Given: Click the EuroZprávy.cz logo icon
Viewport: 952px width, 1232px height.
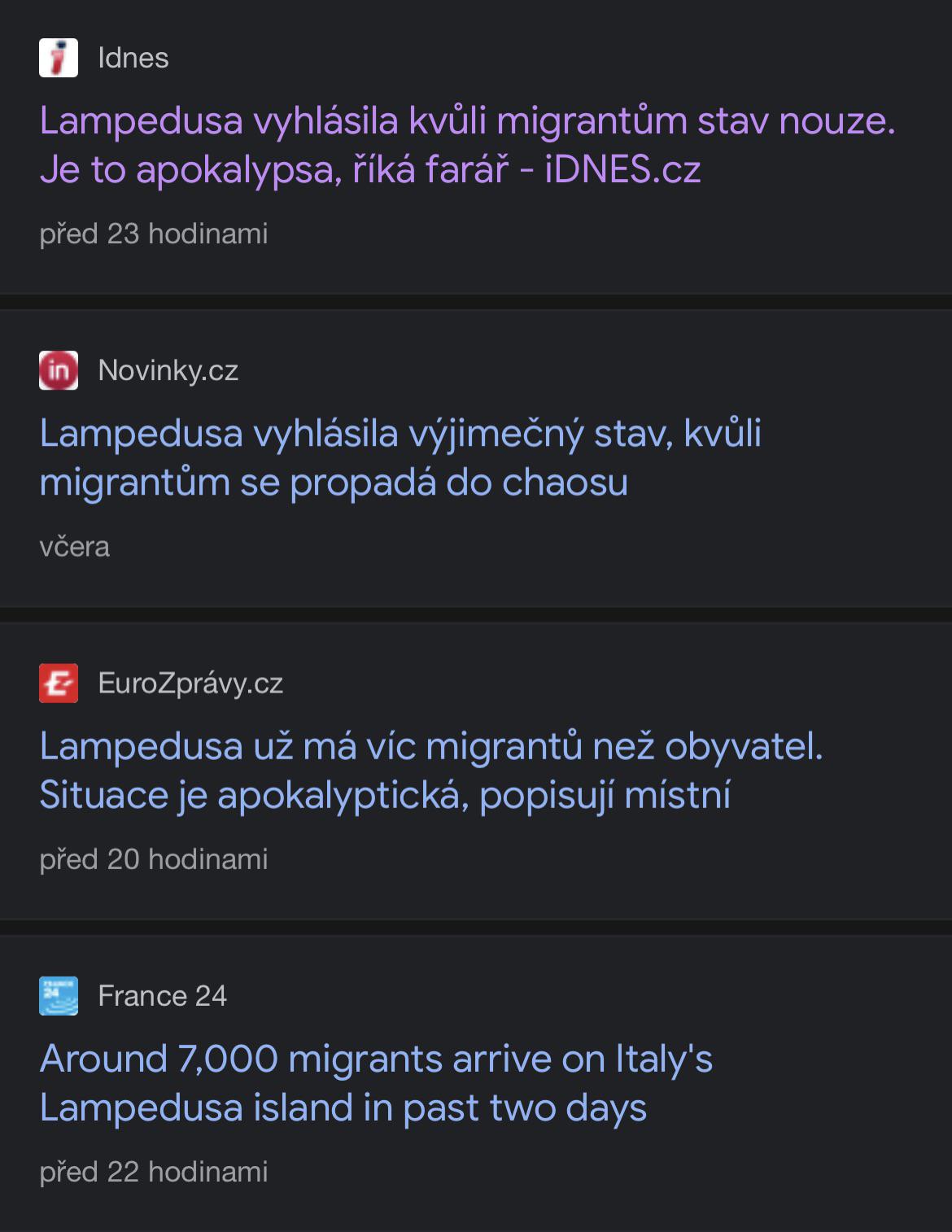Looking at the screenshot, I should click(59, 683).
